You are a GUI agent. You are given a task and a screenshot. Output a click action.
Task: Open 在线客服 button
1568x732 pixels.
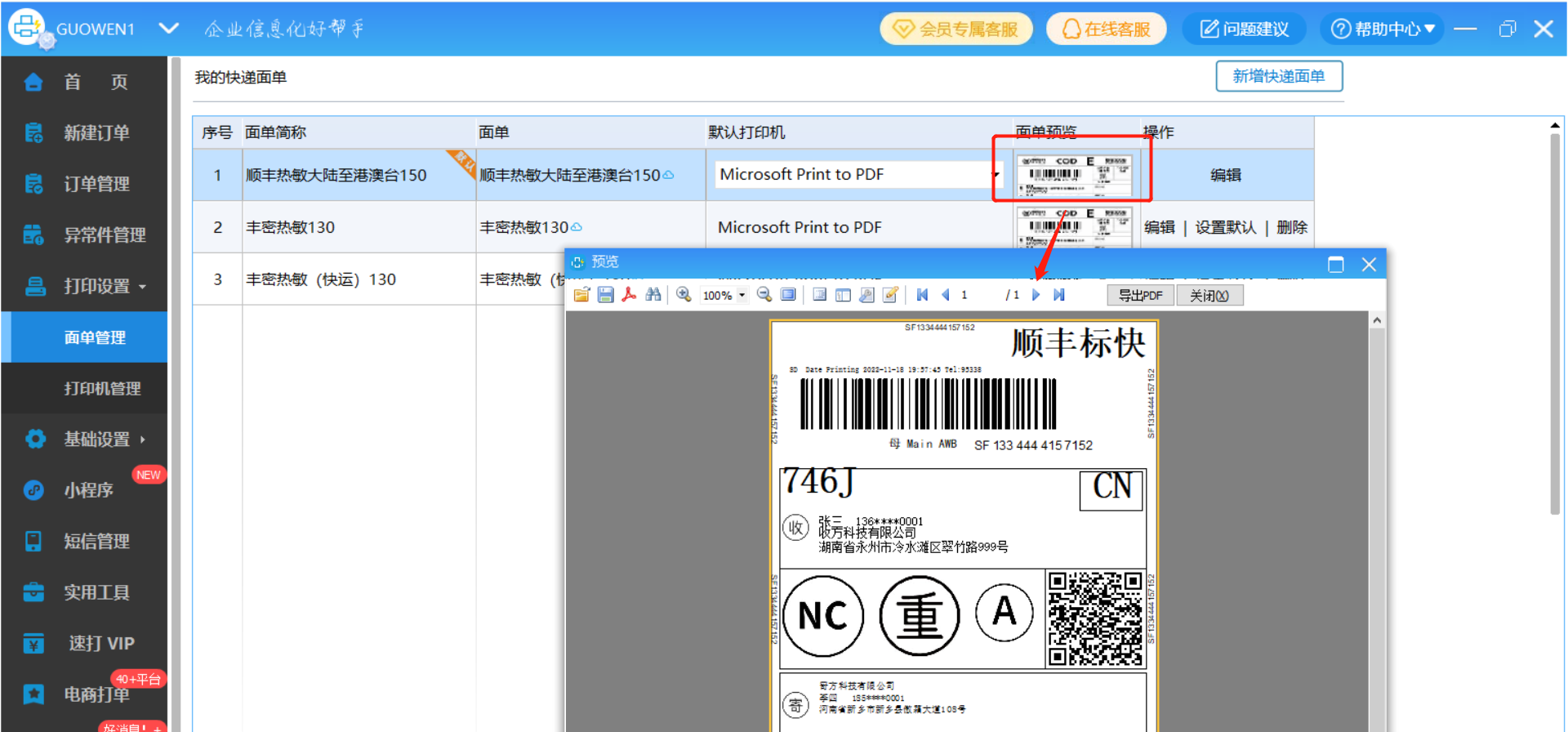(1107, 29)
